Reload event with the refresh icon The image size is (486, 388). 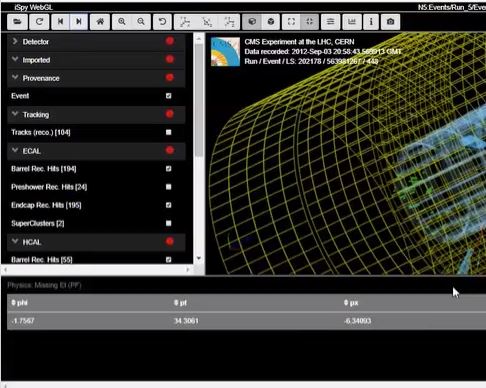coord(39,22)
